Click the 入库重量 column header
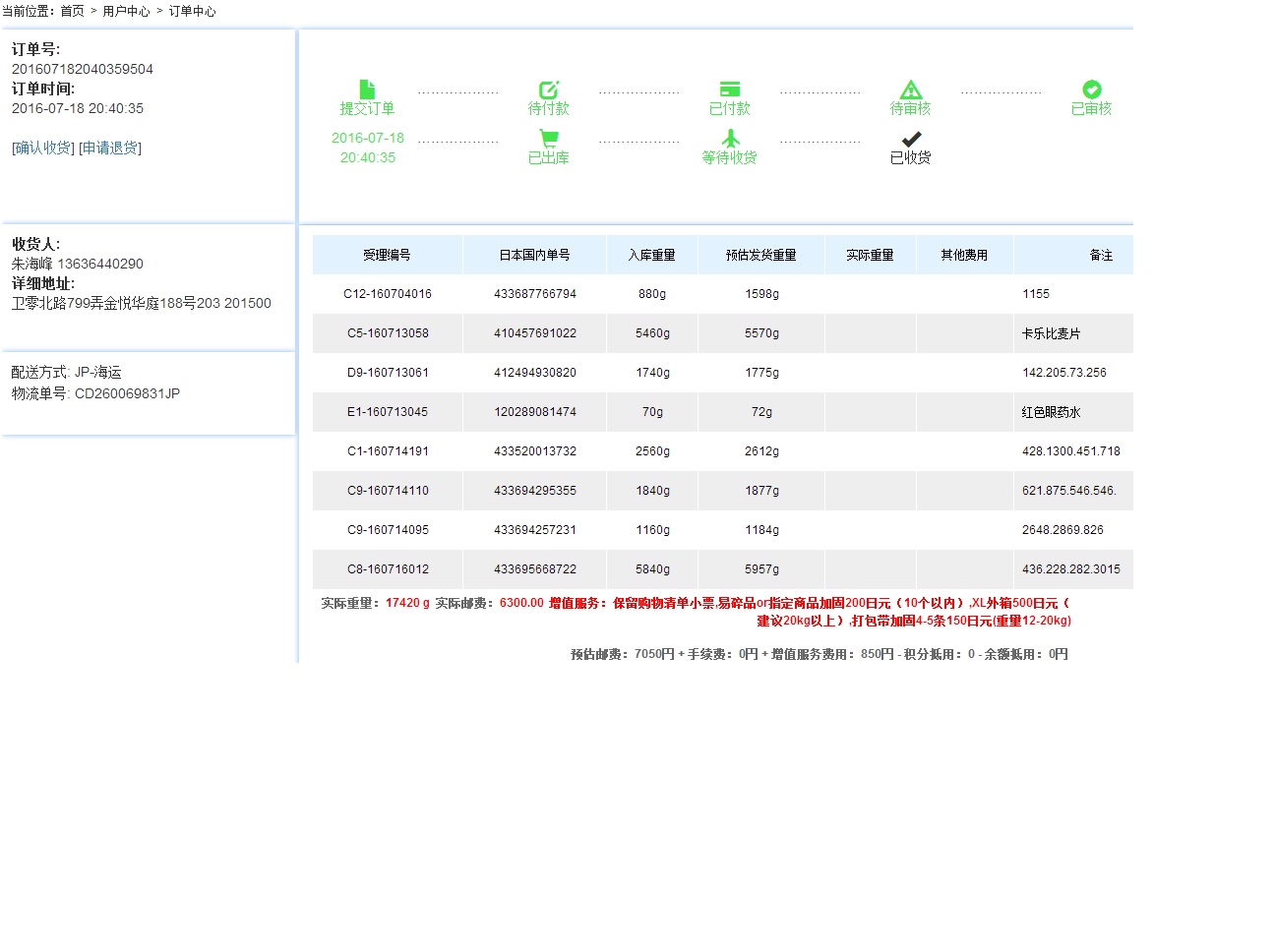This screenshot has height=952, width=1275. [x=652, y=255]
